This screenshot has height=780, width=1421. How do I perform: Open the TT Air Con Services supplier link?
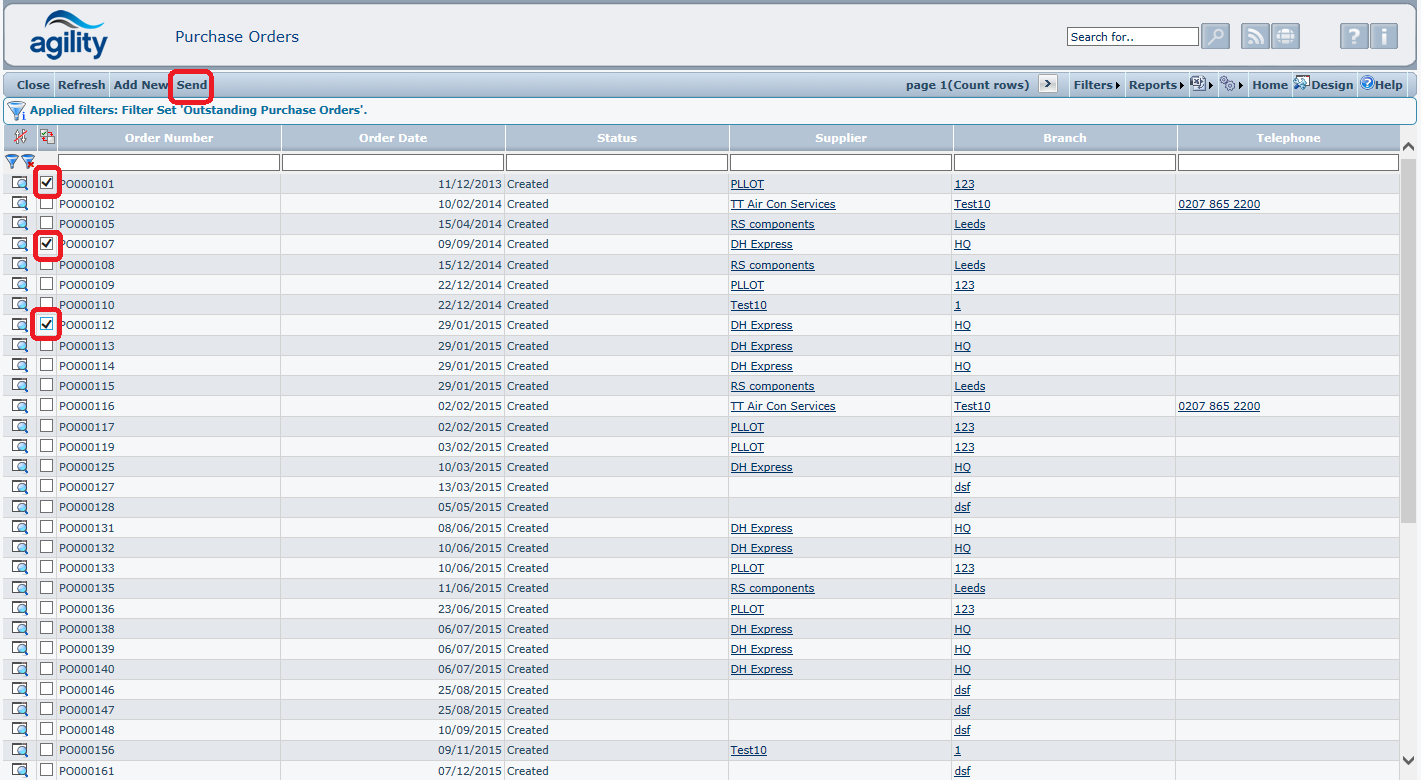pyautogui.click(x=783, y=204)
